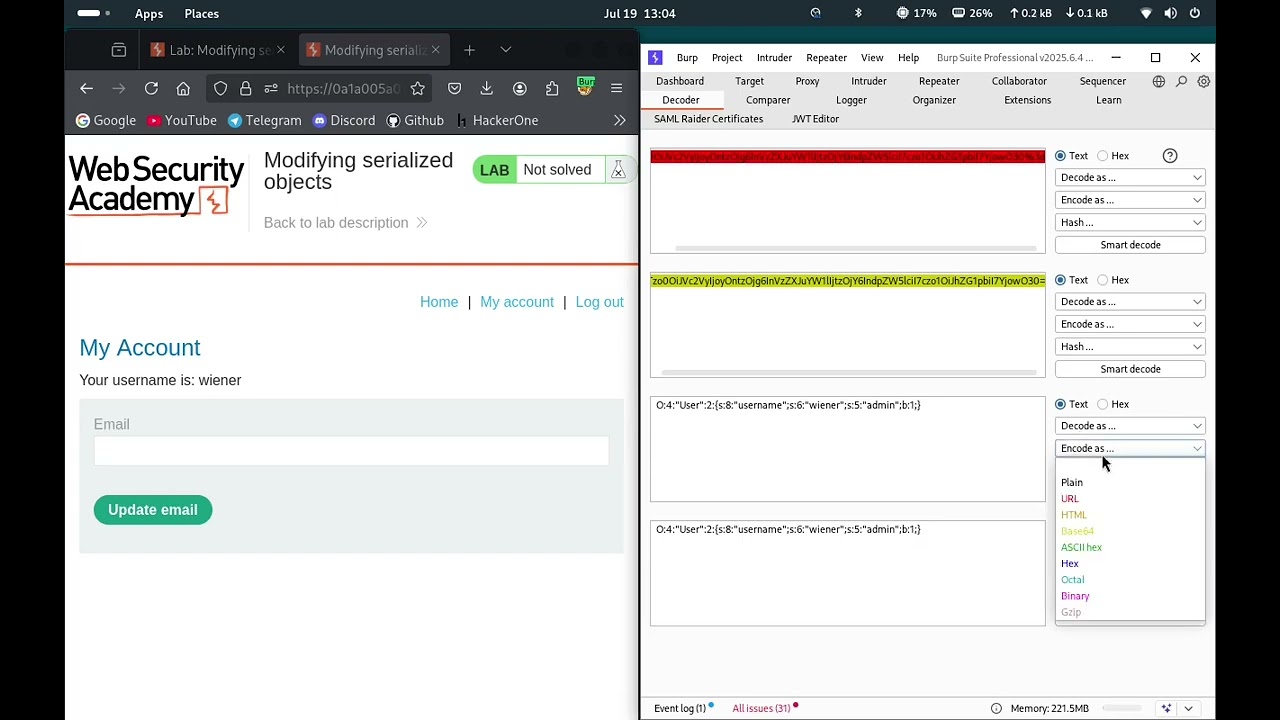Open Burp globe browser icon

click(1158, 81)
